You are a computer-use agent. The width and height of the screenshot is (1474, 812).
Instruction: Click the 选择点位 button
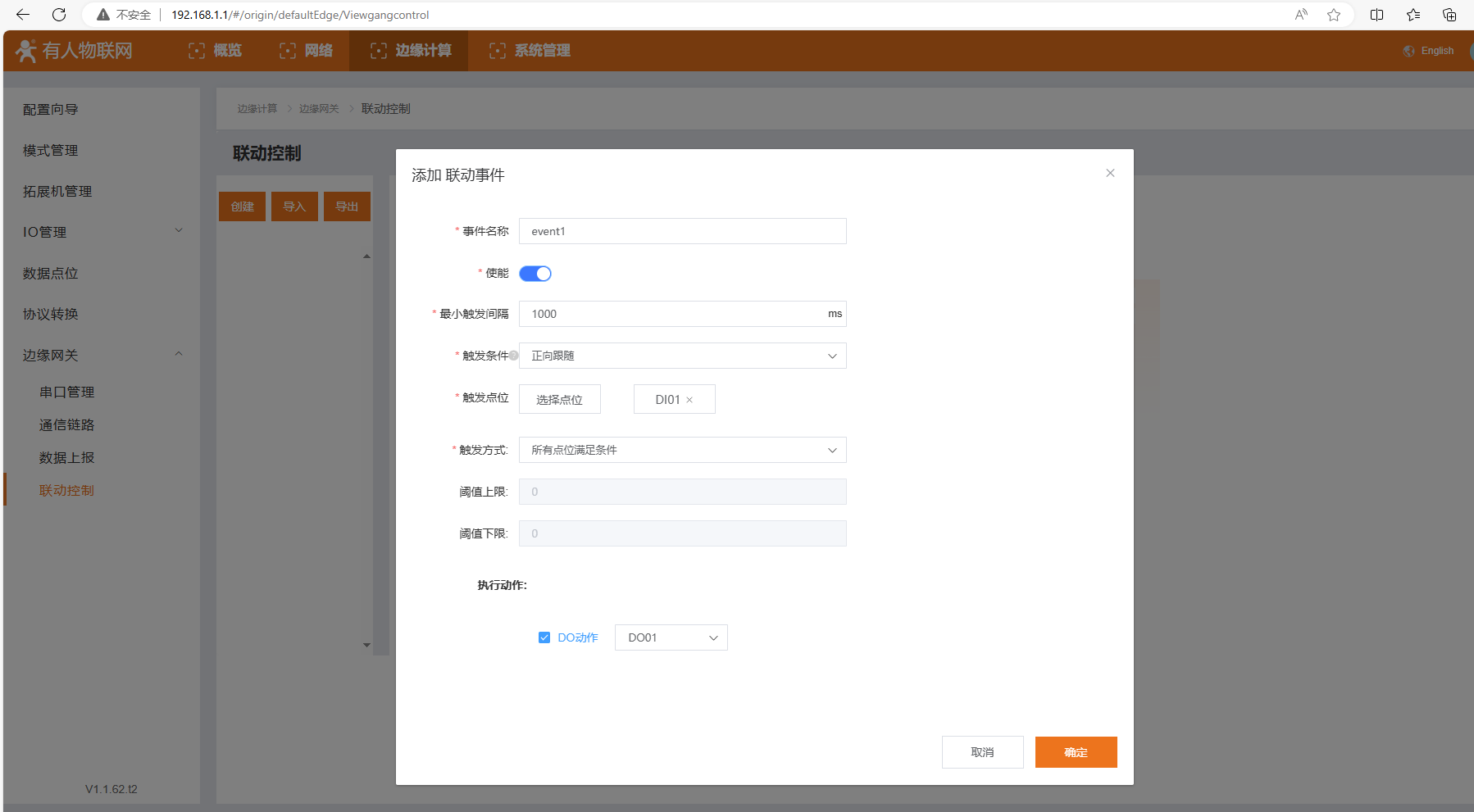559,400
